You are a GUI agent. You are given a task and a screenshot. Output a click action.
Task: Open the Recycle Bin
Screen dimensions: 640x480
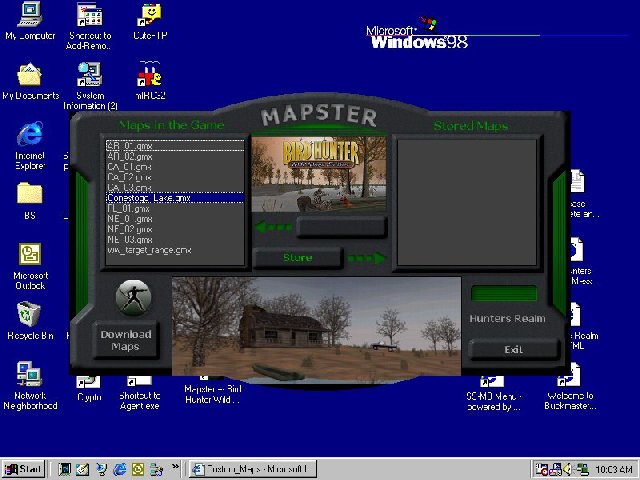coord(30,321)
